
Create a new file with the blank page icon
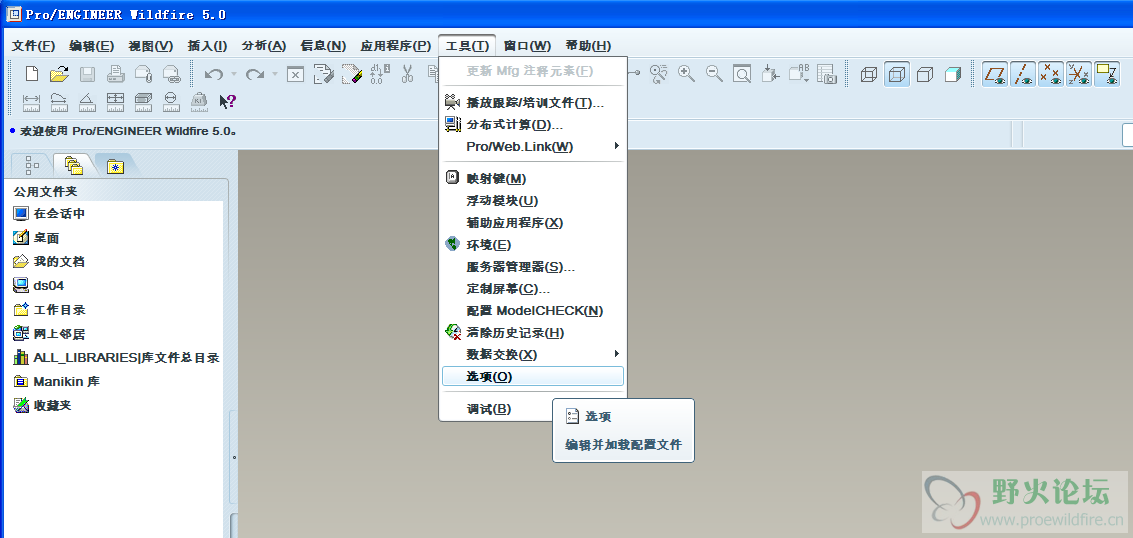point(32,74)
